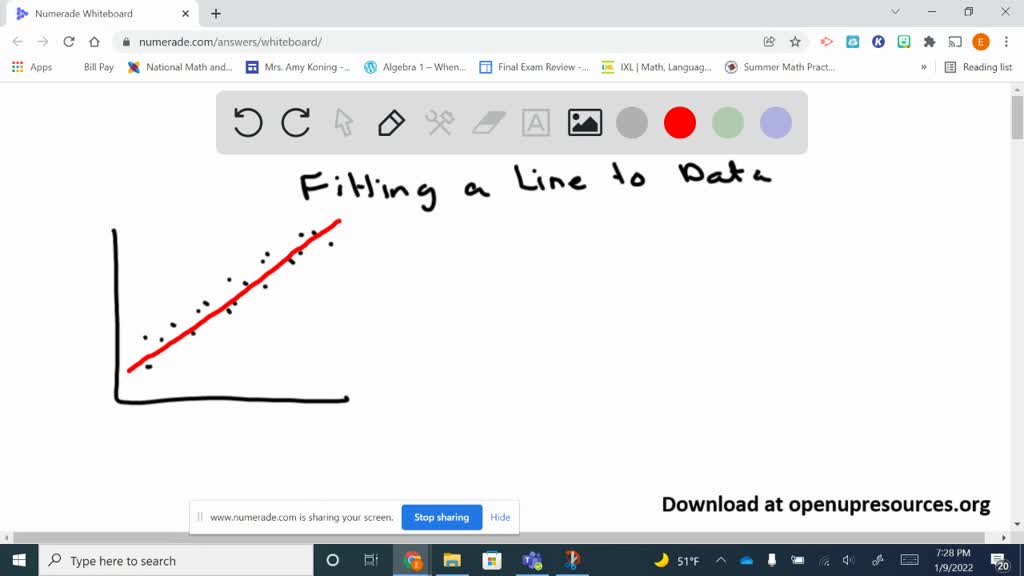The width and height of the screenshot is (1024, 576).
Task: Select the red color swatch
Action: [x=679, y=122]
